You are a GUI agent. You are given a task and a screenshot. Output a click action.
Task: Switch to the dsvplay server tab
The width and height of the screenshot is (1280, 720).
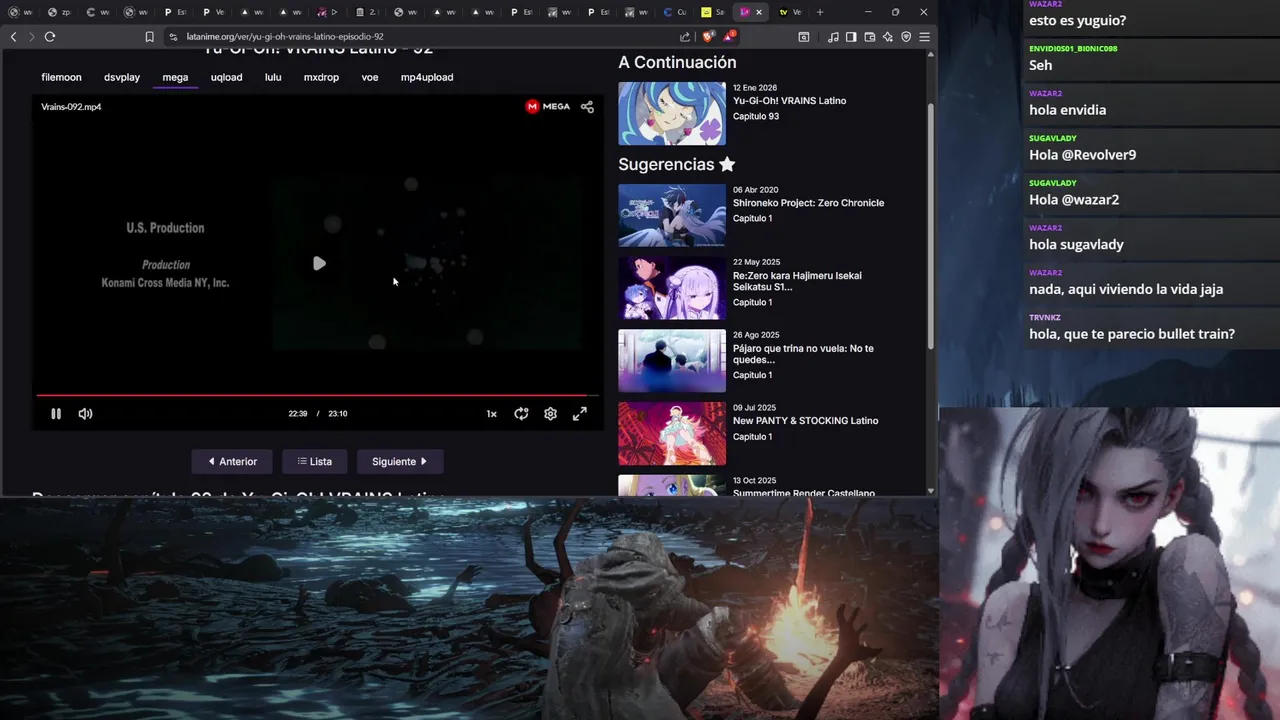122,77
